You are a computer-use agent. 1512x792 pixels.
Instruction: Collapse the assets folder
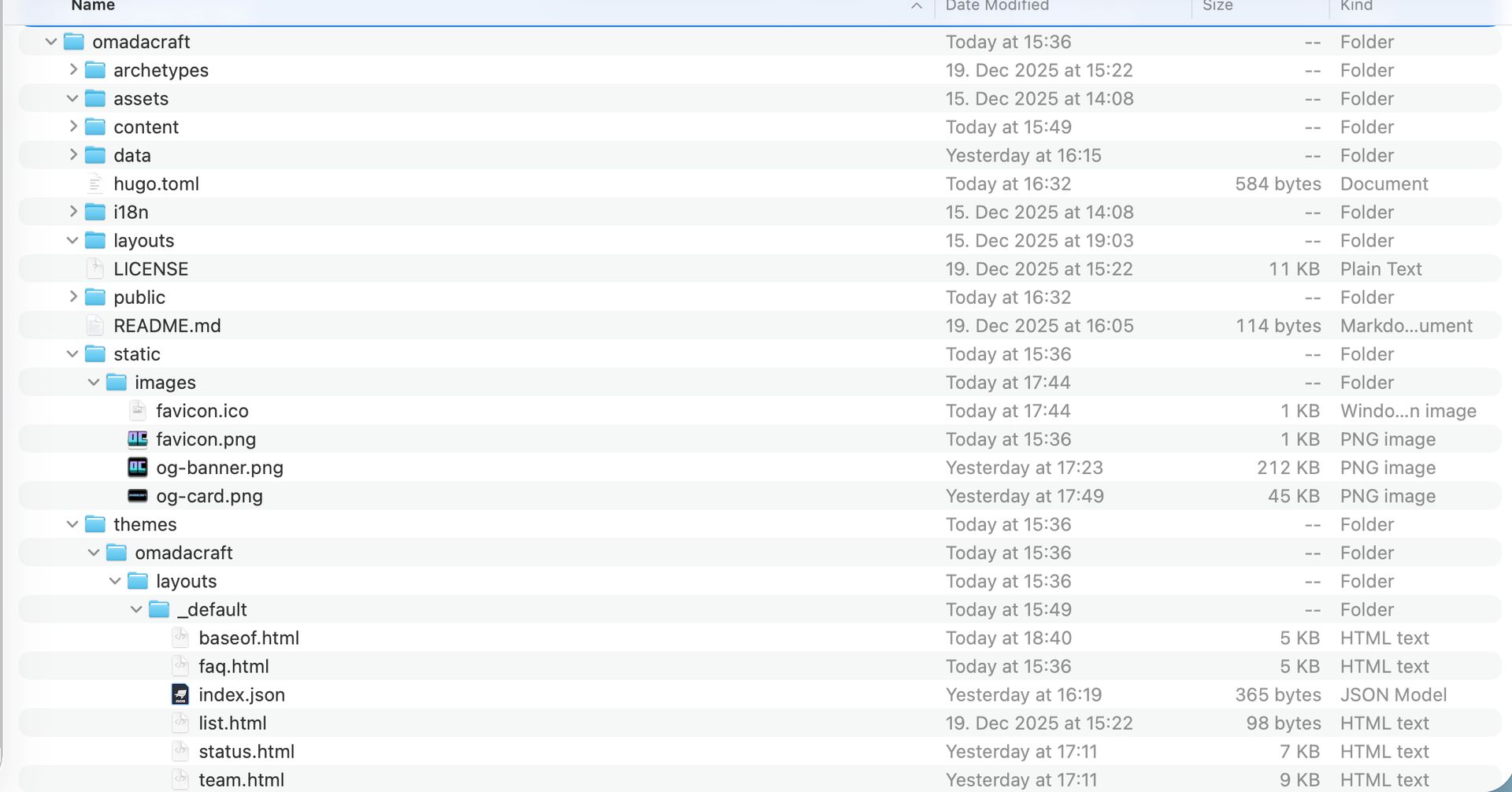point(72,98)
